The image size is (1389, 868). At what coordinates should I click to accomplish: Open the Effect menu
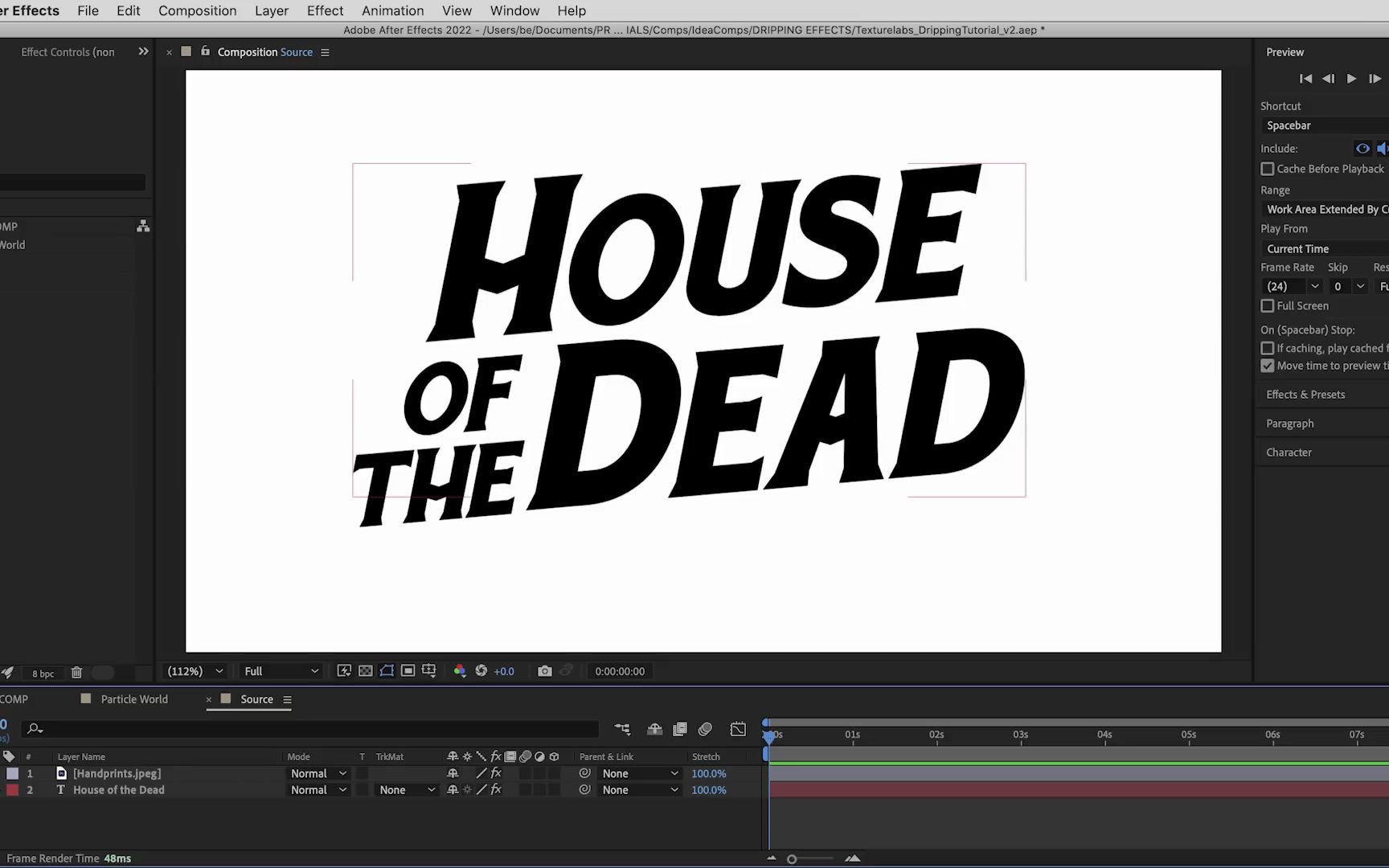[325, 10]
